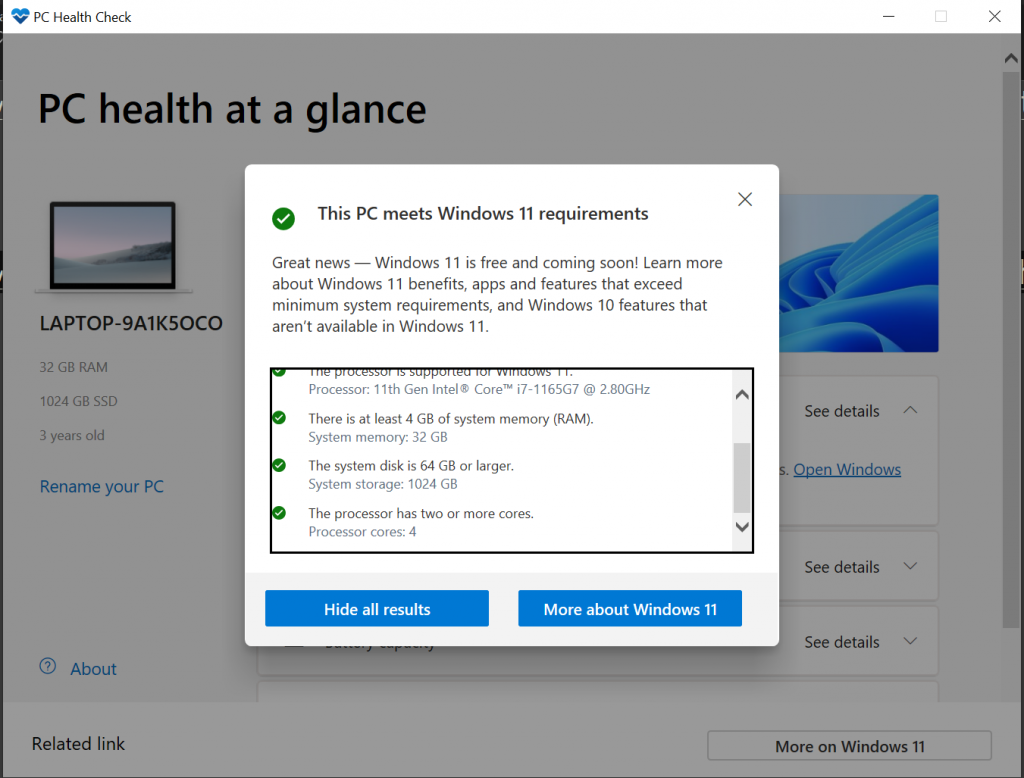Viewport: 1024px width, 778px height.
Task: Click Processor cores: 4 line
Action: [362, 532]
